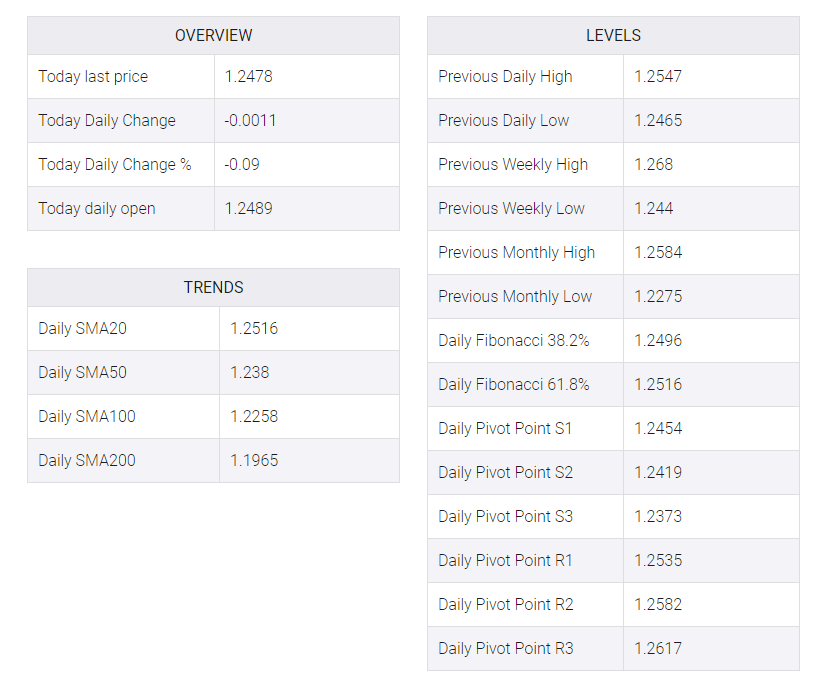
Task: Select the Daily Fibonacci 38.2% value
Action: pyautogui.click(x=658, y=340)
